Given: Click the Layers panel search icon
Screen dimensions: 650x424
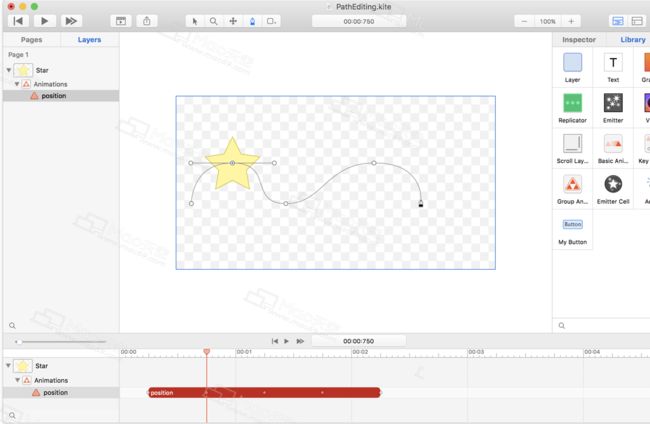Looking at the screenshot, I should point(12,325).
